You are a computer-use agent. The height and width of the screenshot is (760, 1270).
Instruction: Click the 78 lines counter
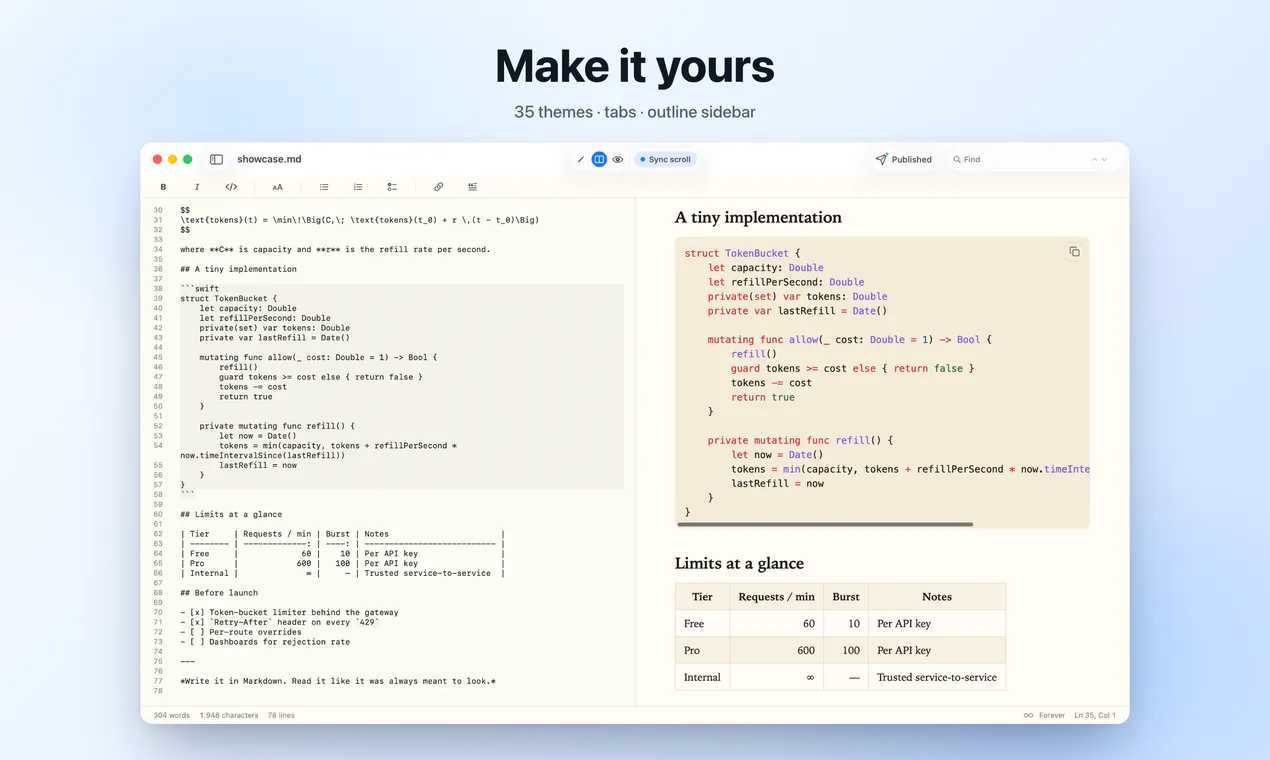(281, 715)
